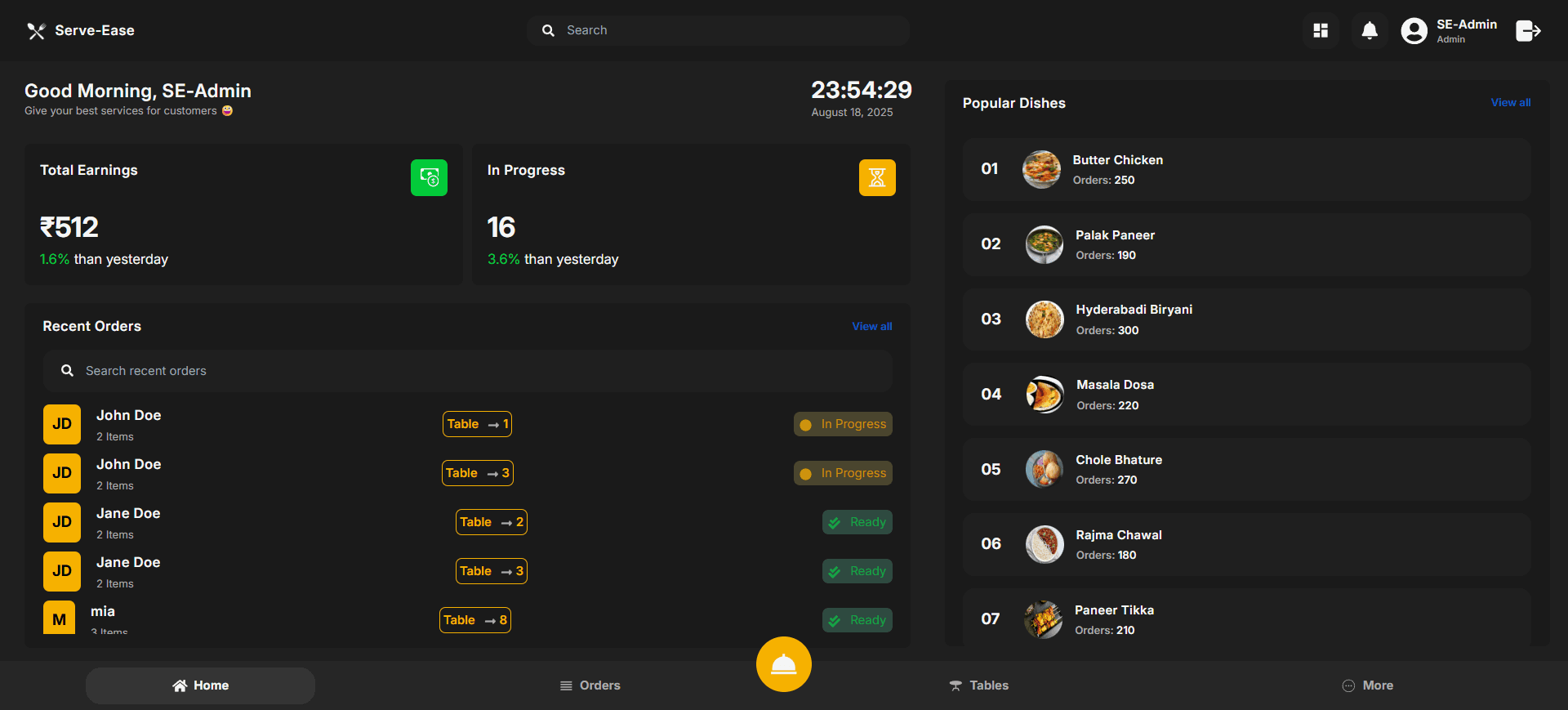1568x710 pixels.
Task: Click Rajma Chawal dish thumbnail
Action: click(1045, 544)
